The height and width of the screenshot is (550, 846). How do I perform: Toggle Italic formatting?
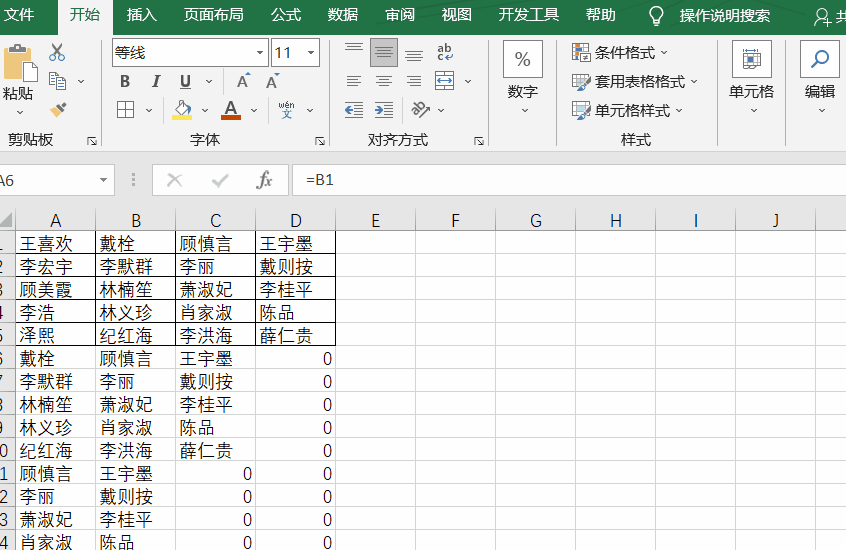155,82
